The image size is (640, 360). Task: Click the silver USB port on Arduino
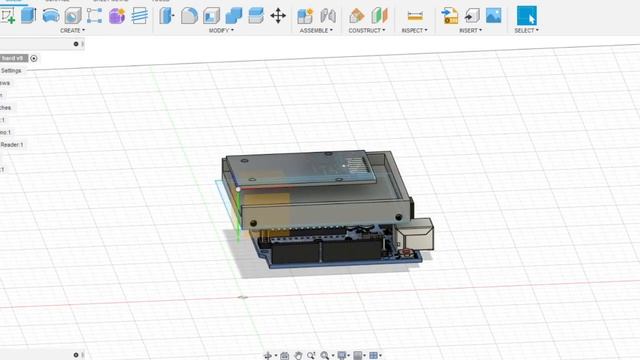coord(415,235)
